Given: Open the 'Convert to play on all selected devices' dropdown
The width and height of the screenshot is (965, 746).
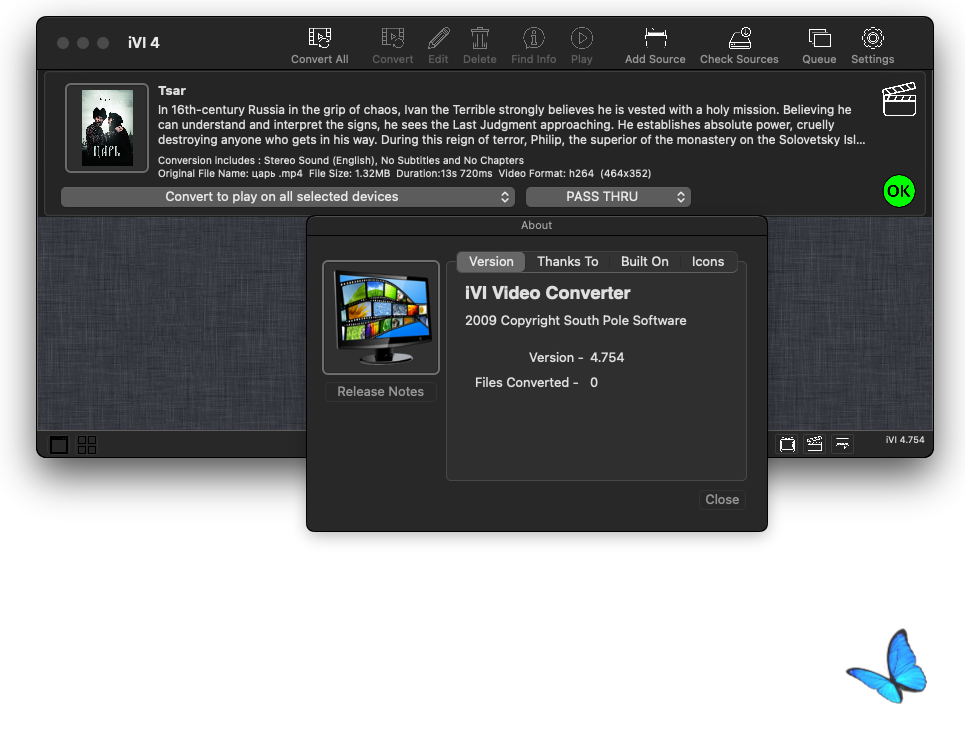Looking at the screenshot, I should click(x=287, y=197).
